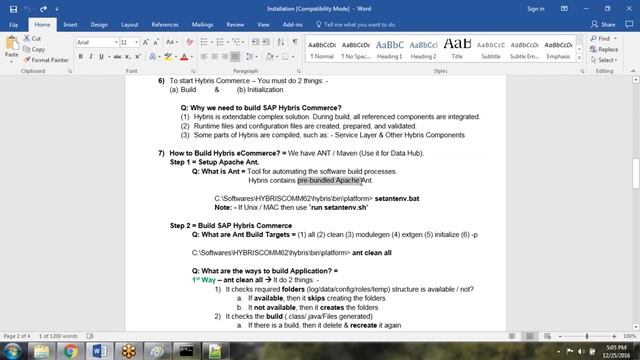The height and width of the screenshot is (360, 640).
Task: Toggle Underline formatting
Action: (x=101, y=57)
